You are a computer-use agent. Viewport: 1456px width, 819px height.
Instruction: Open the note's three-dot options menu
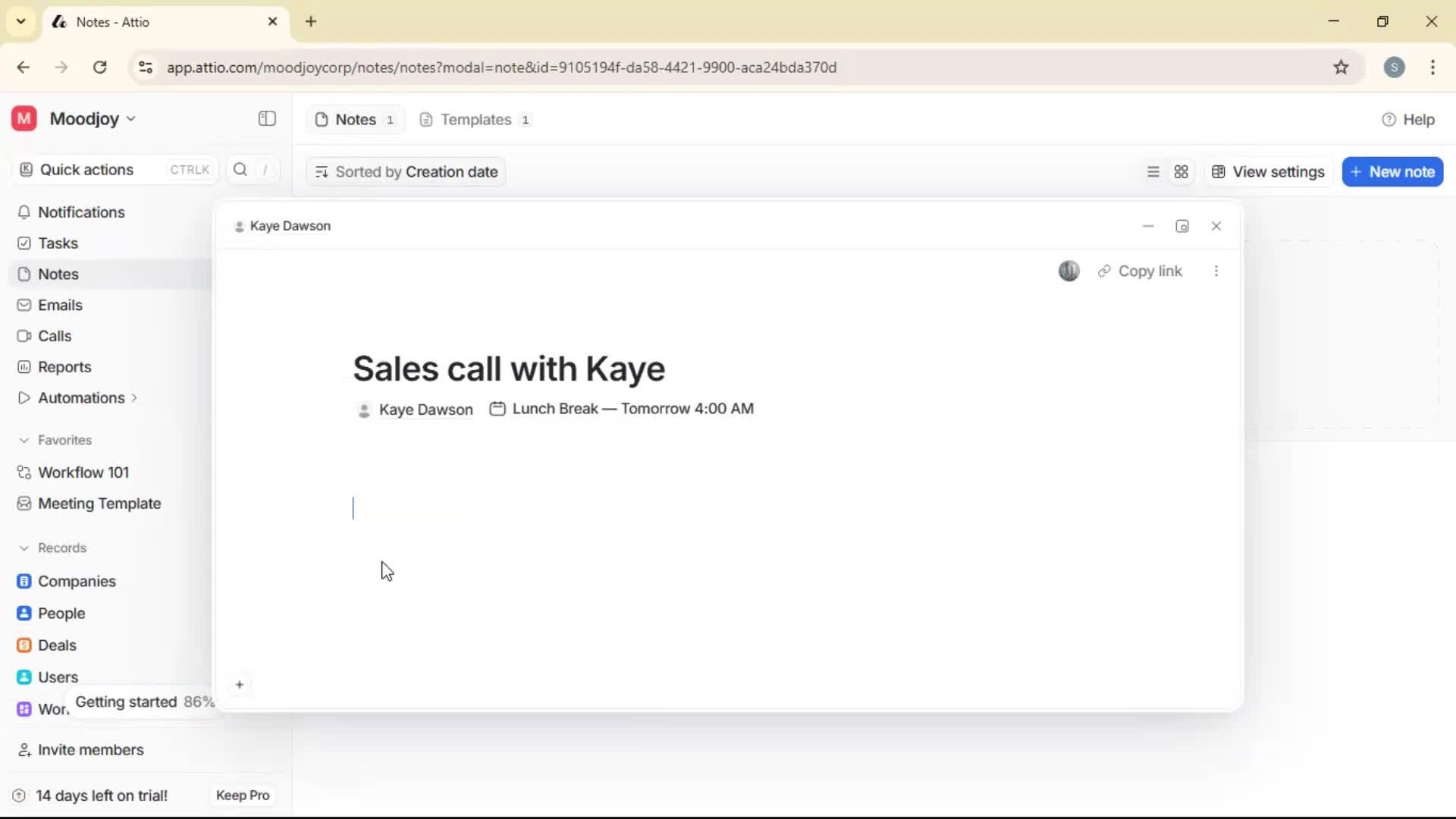[1216, 271]
